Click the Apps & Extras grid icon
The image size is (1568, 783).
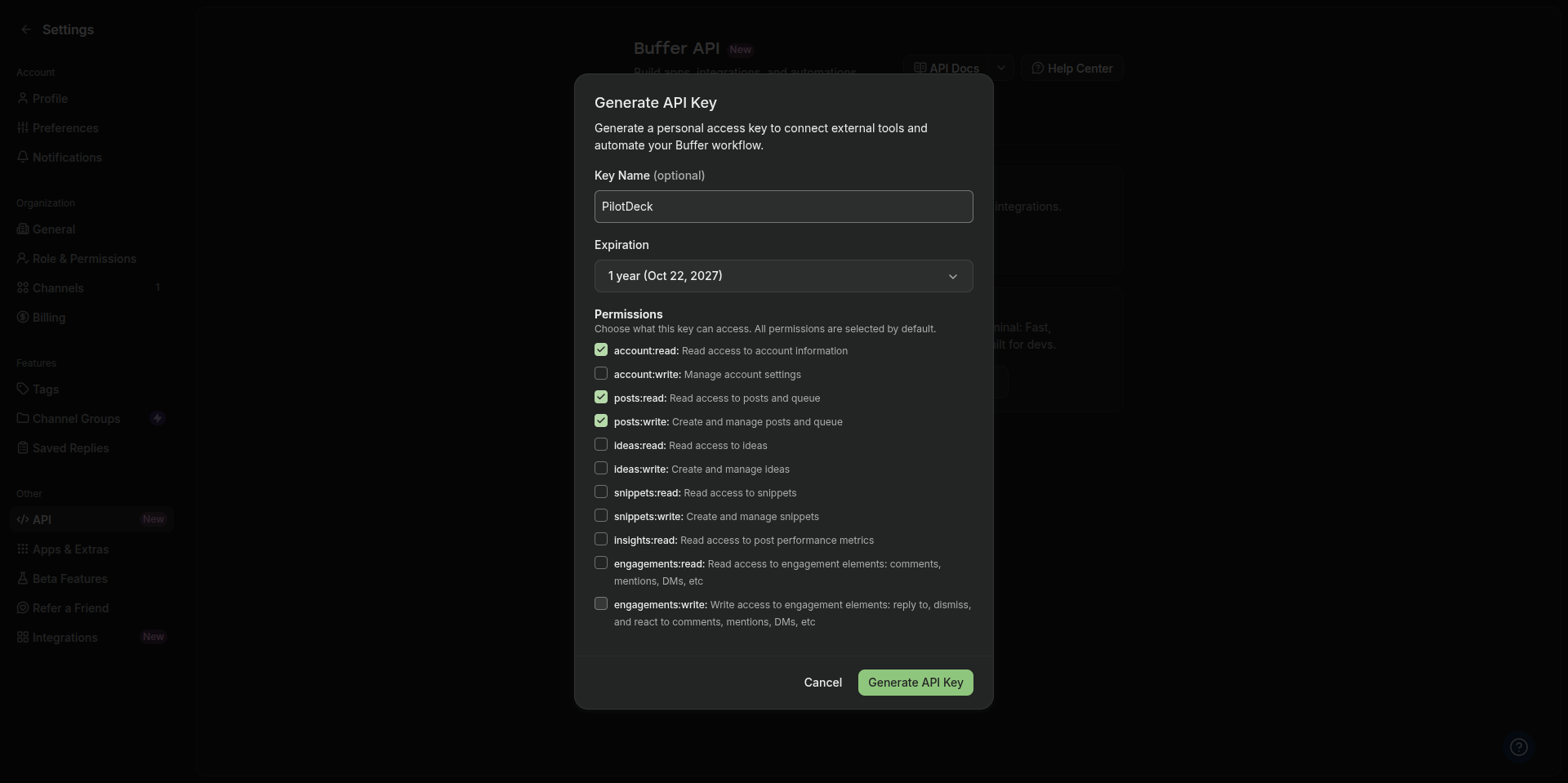[x=23, y=549]
